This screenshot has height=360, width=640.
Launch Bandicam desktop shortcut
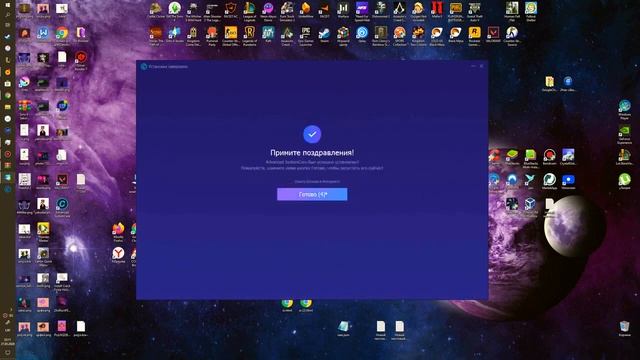tap(549, 157)
